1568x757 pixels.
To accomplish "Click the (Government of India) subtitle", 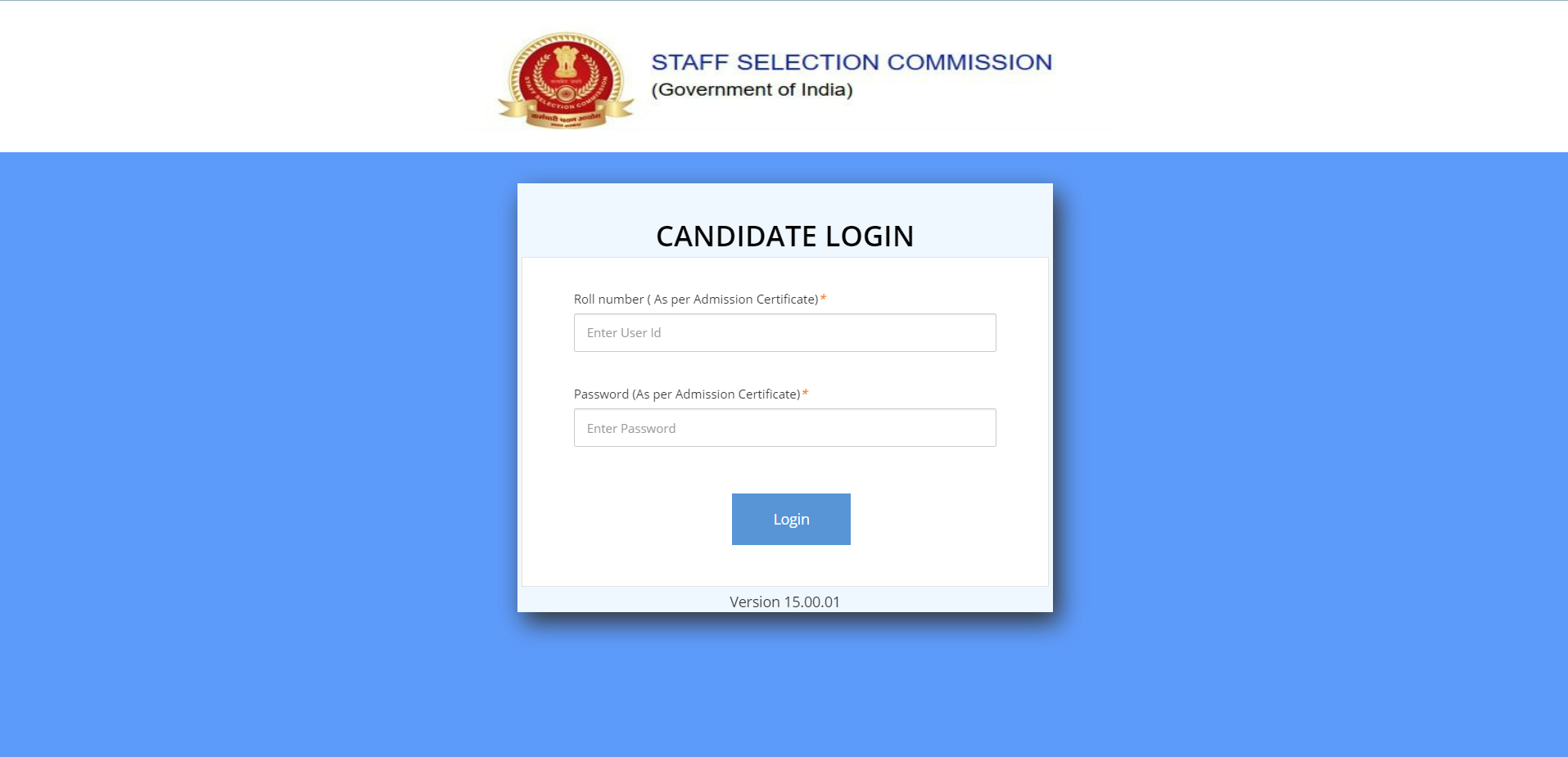I will pos(752,89).
